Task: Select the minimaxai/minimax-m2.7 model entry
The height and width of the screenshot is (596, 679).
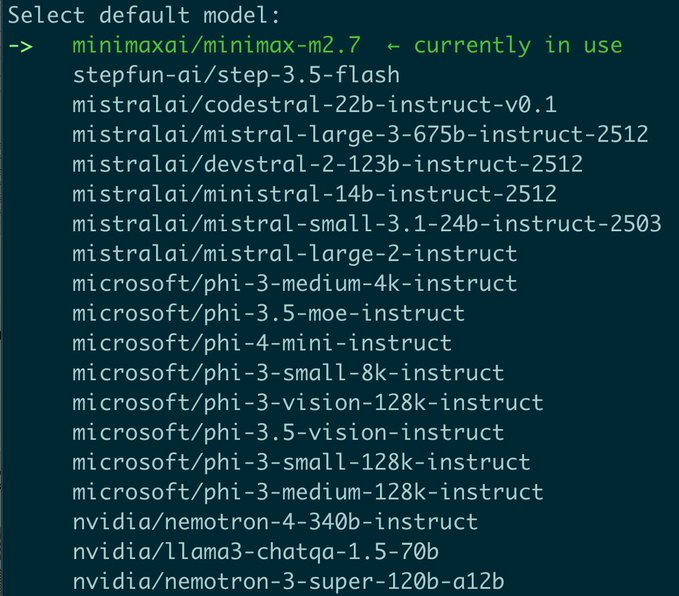Action: pyautogui.click(x=217, y=45)
